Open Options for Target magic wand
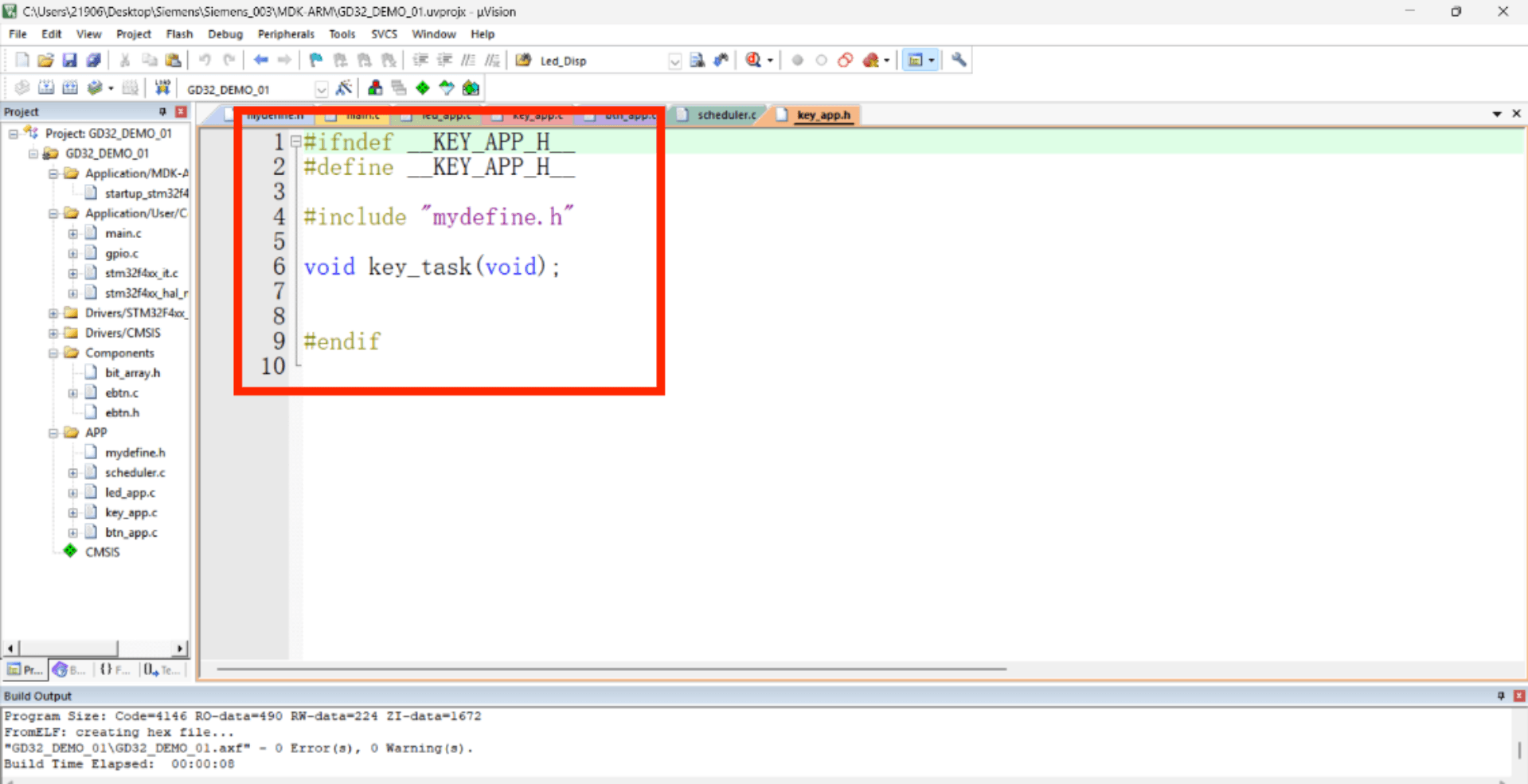The width and height of the screenshot is (1528, 784). click(344, 88)
